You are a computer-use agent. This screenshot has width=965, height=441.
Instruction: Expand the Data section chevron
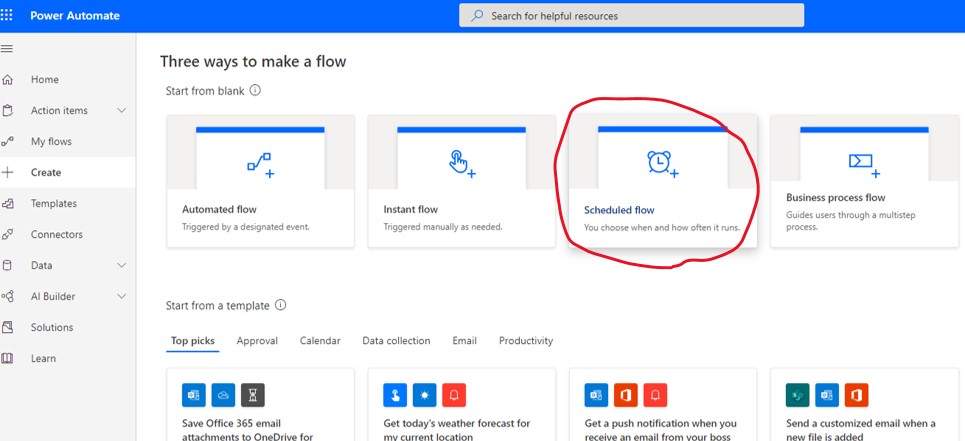(x=122, y=265)
